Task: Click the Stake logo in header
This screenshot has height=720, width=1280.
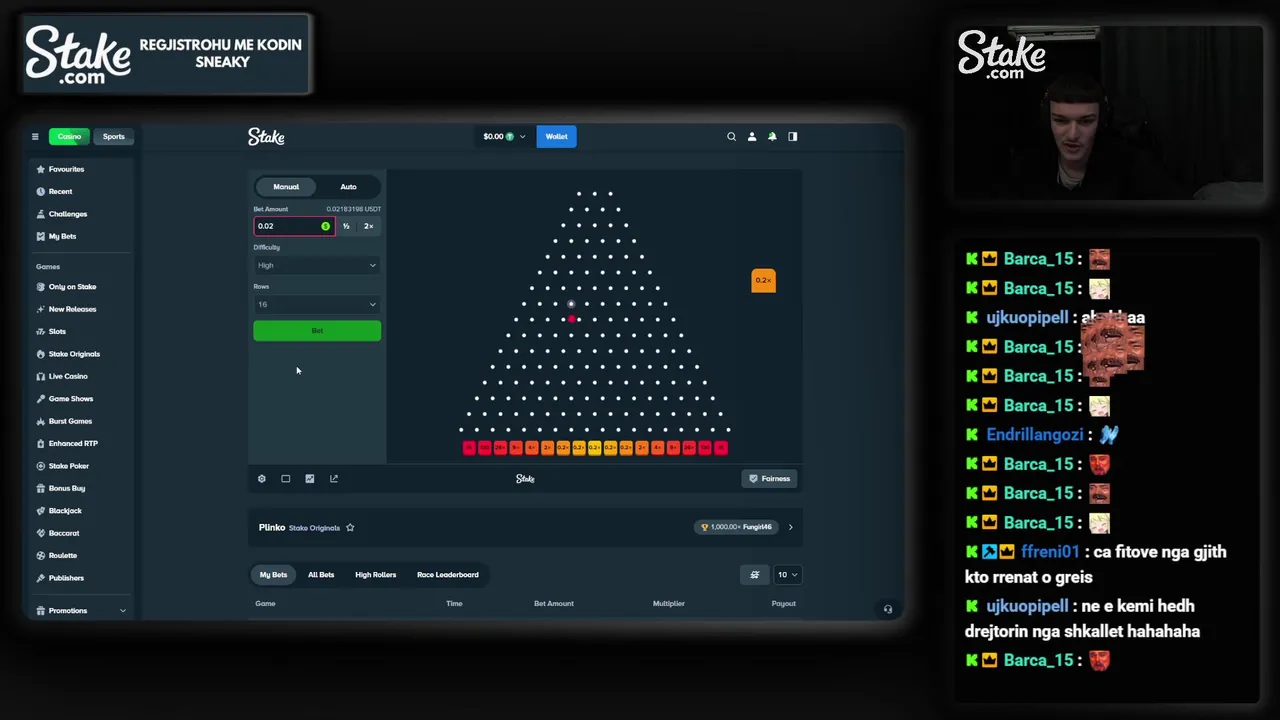Action: pos(266,137)
